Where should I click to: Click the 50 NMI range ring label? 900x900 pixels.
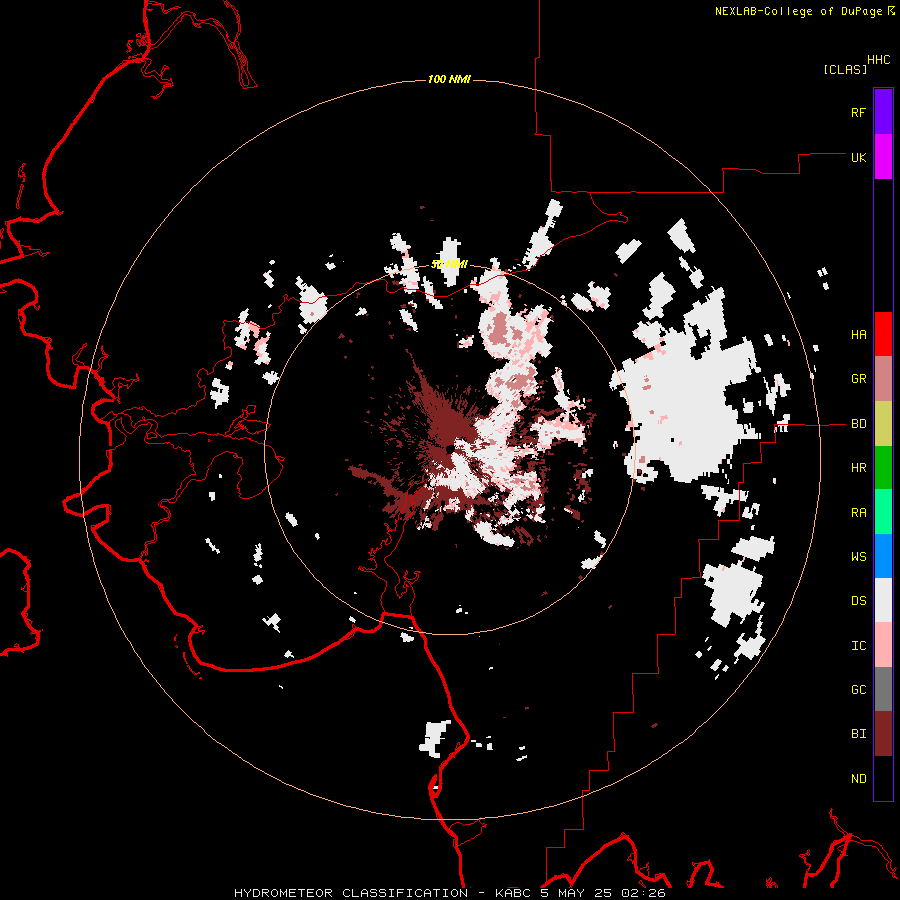click(x=449, y=264)
